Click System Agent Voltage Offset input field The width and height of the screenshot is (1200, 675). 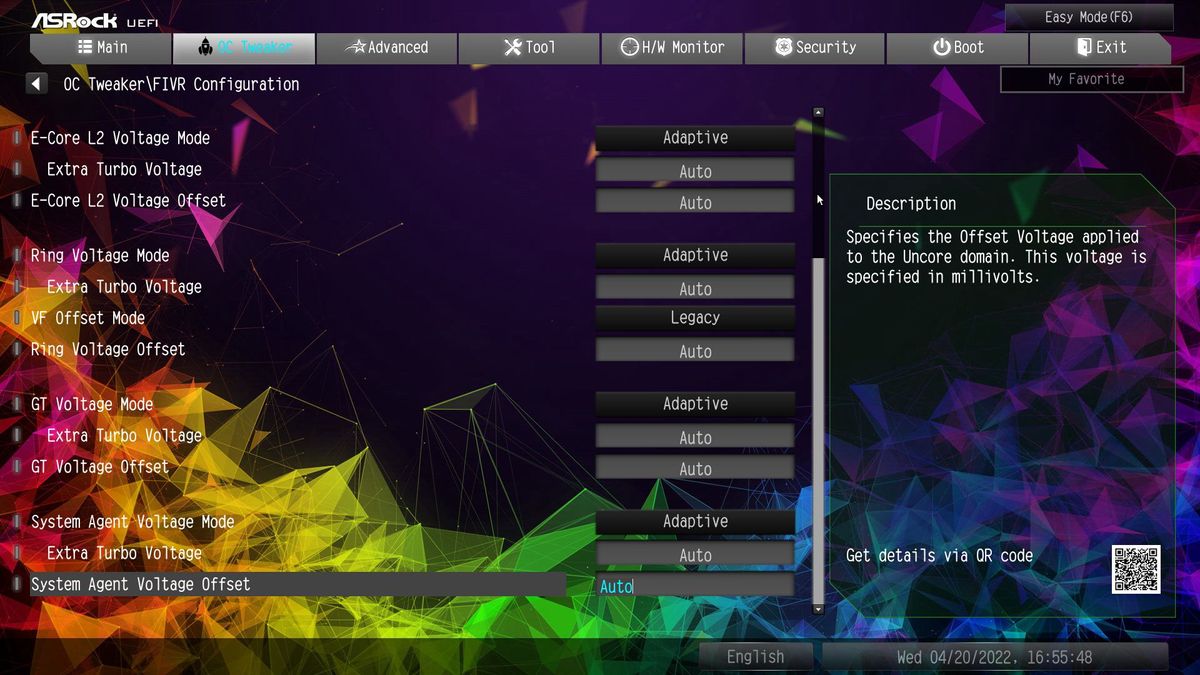pos(695,586)
